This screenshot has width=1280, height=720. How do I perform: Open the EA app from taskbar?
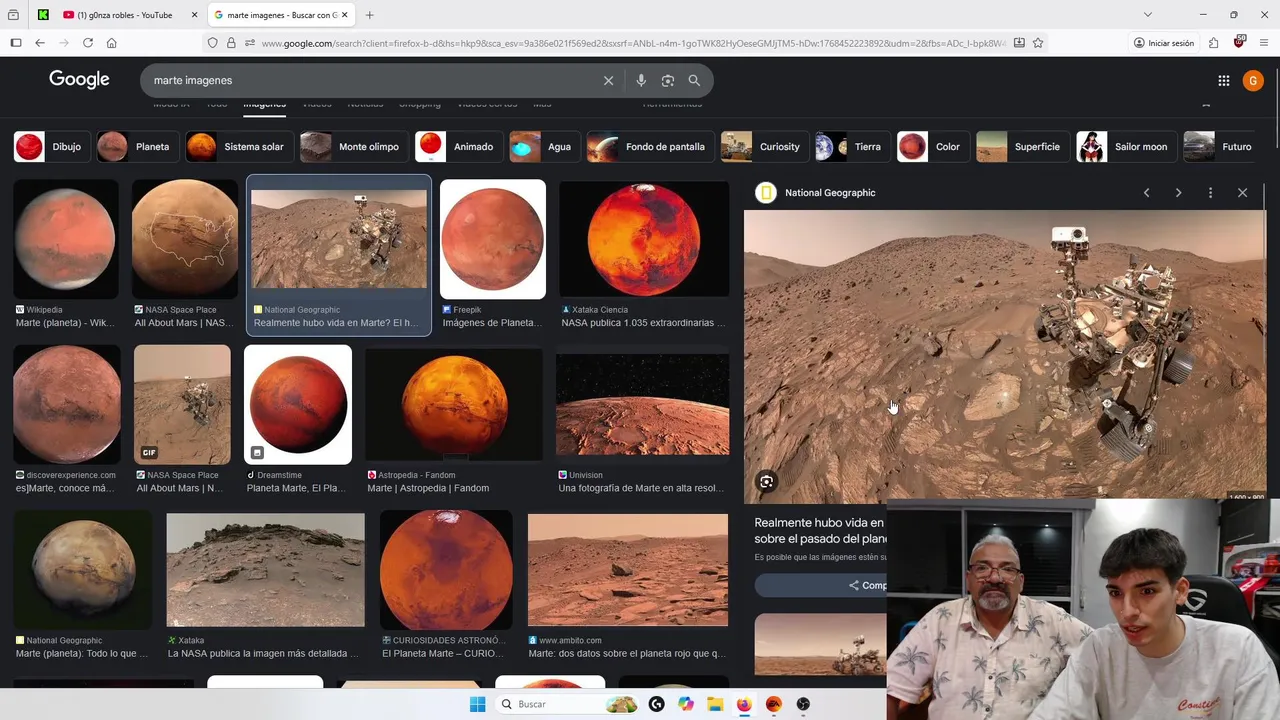(x=773, y=704)
